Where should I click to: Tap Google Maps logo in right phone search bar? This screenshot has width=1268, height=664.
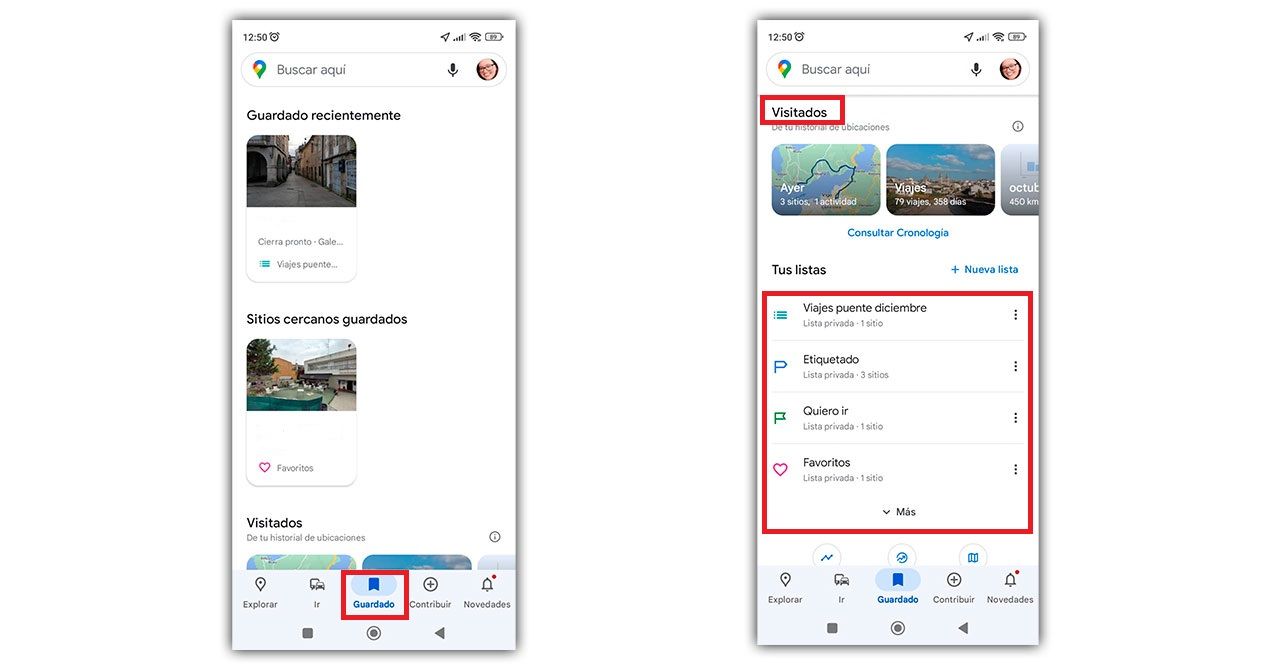(x=784, y=69)
